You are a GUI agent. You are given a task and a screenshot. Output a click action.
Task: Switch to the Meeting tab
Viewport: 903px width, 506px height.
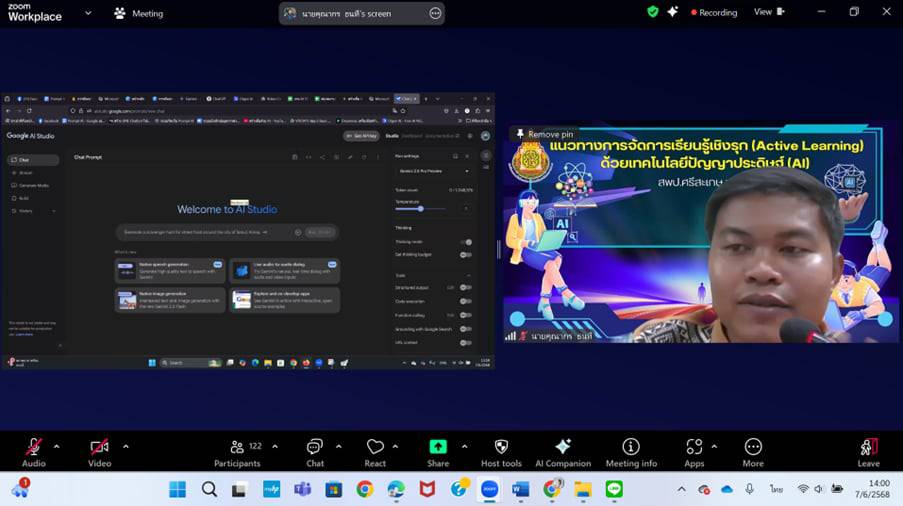pyautogui.click(x=139, y=14)
